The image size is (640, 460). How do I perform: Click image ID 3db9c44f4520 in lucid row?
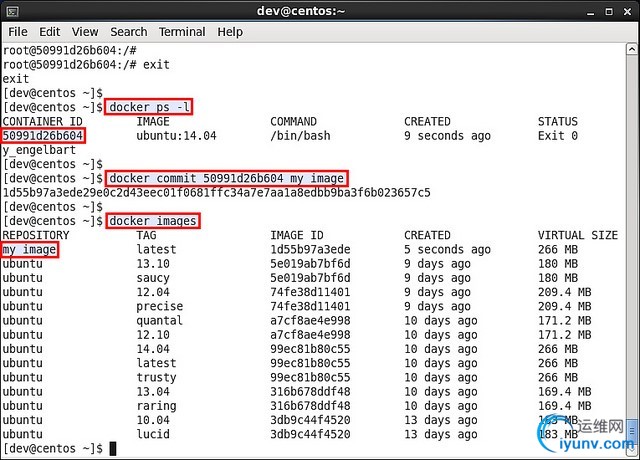point(310,434)
